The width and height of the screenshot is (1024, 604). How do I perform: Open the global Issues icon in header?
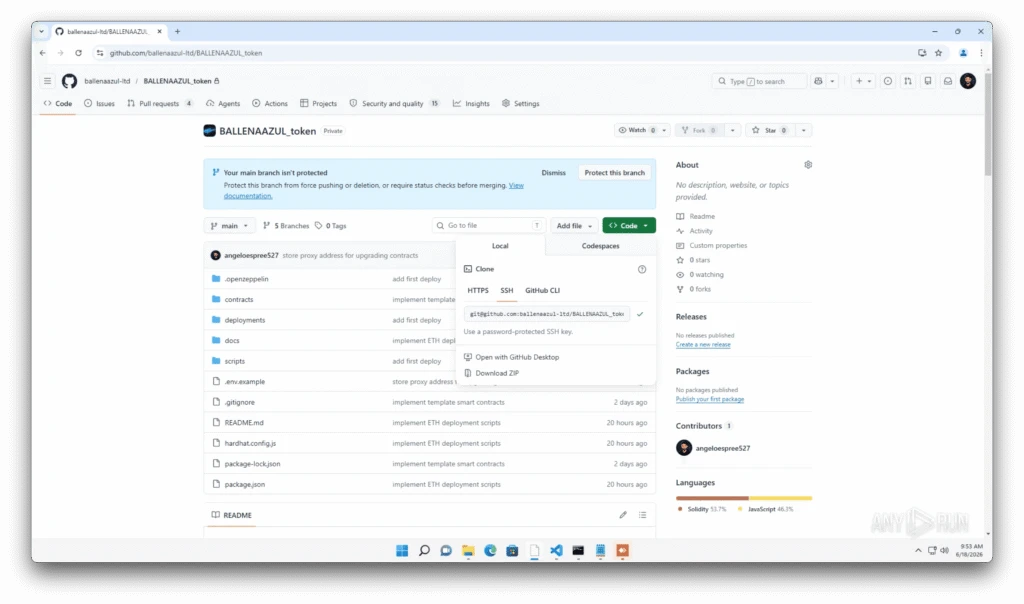click(888, 81)
